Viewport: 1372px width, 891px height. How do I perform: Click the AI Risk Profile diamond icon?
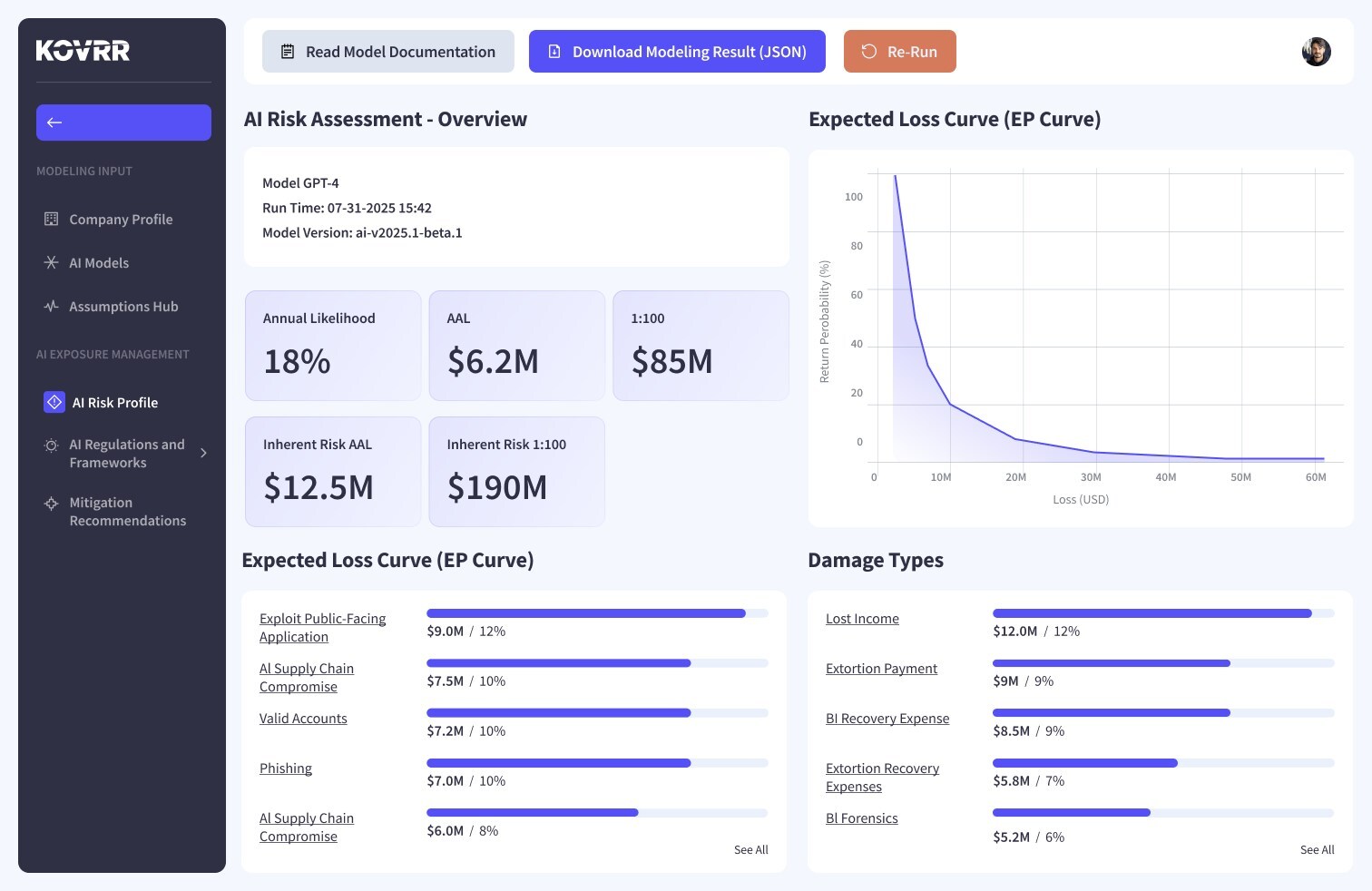coord(54,402)
